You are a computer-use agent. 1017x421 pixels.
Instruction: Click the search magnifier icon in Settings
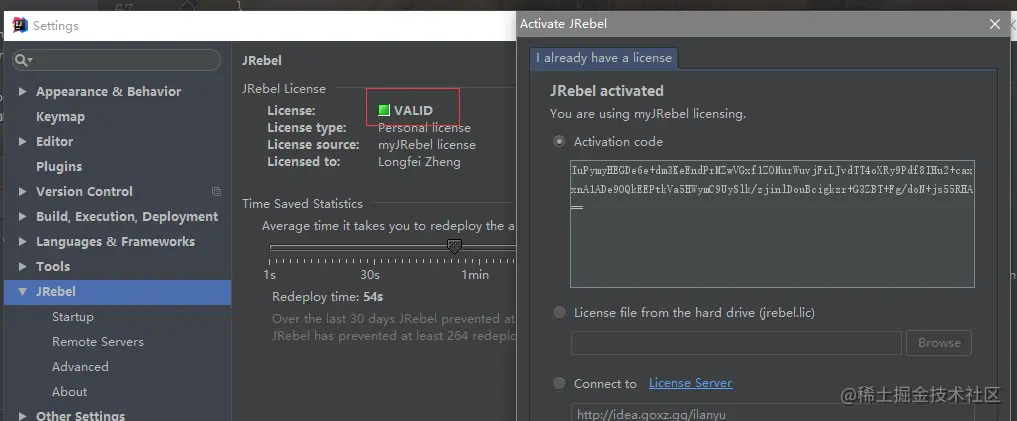click(x=23, y=60)
